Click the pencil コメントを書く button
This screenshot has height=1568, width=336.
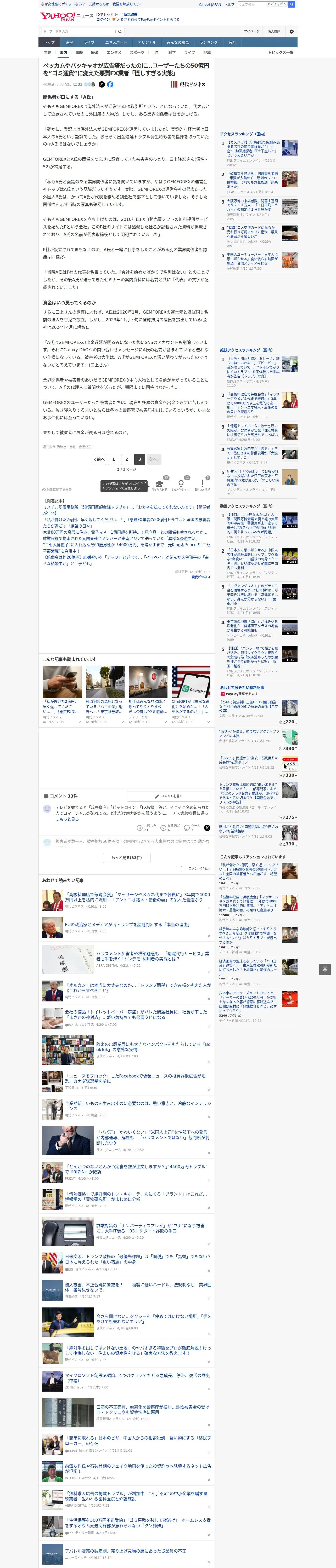coord(168,796)
